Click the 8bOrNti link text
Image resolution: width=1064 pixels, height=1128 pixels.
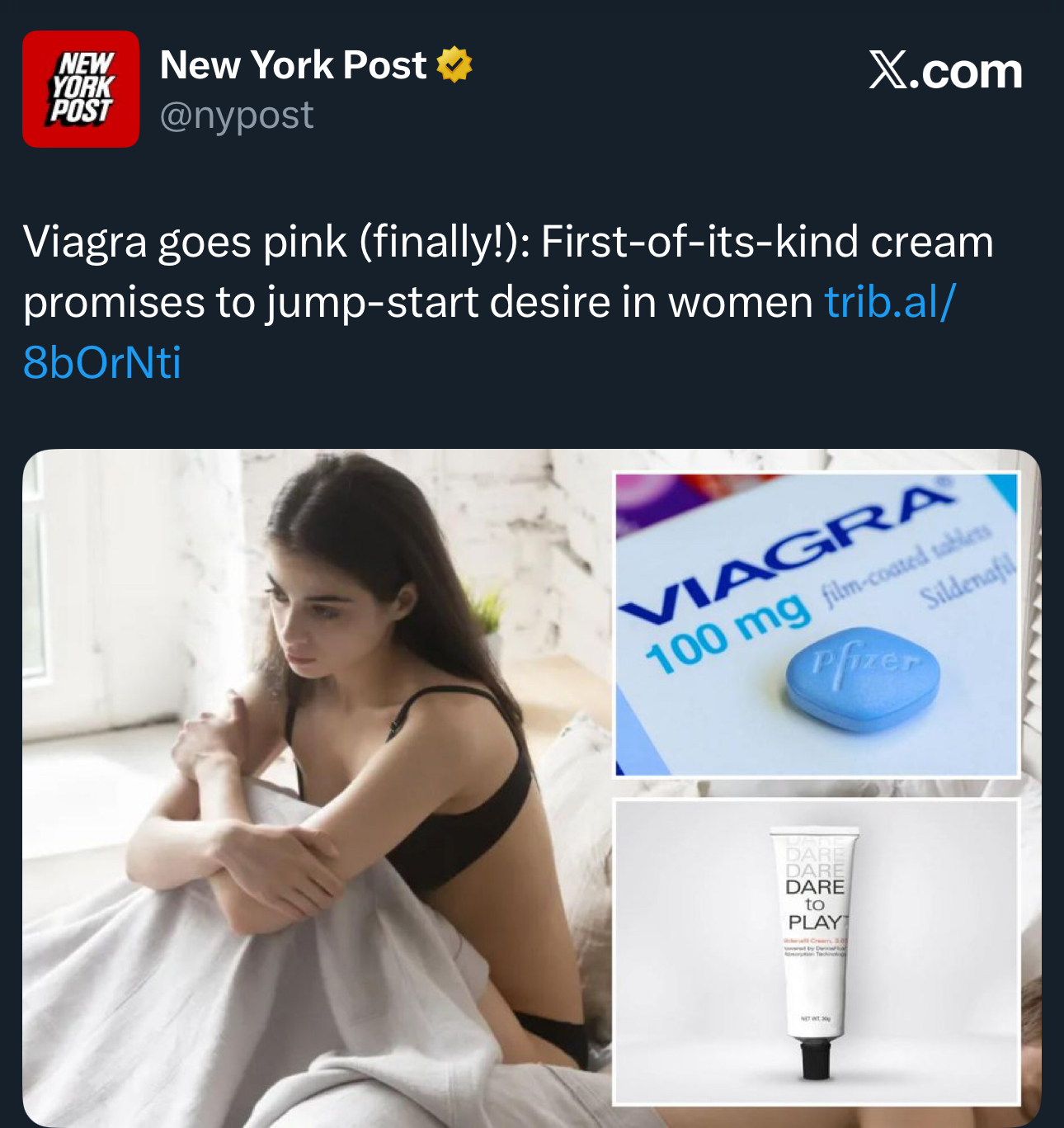click(x=102, y=362)
